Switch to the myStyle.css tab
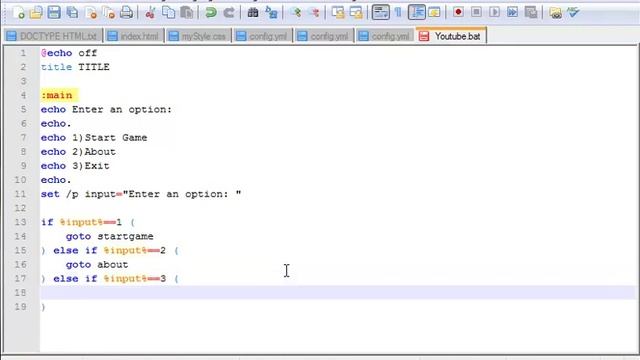This screenshot has width=640, height=360. 198,36
